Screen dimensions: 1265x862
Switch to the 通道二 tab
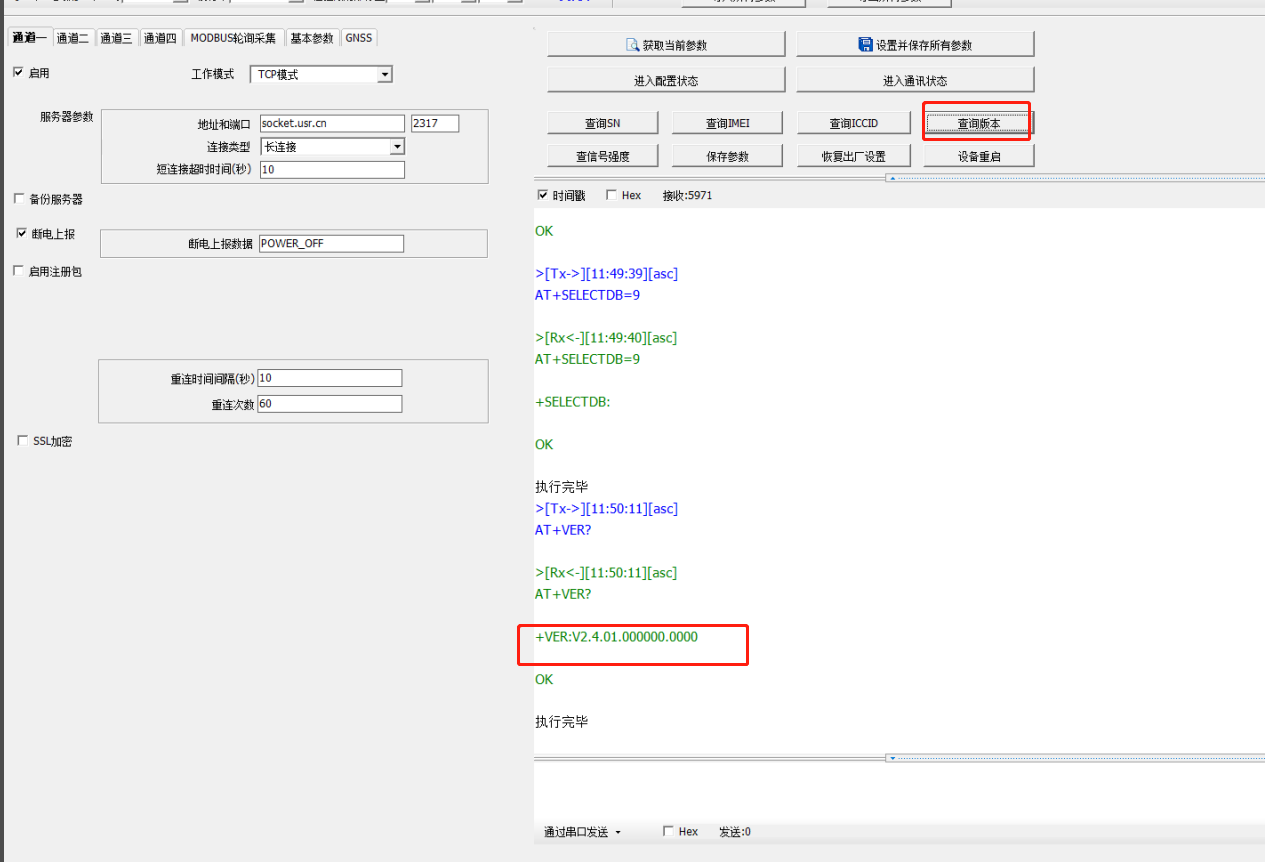tap(73, 38)
